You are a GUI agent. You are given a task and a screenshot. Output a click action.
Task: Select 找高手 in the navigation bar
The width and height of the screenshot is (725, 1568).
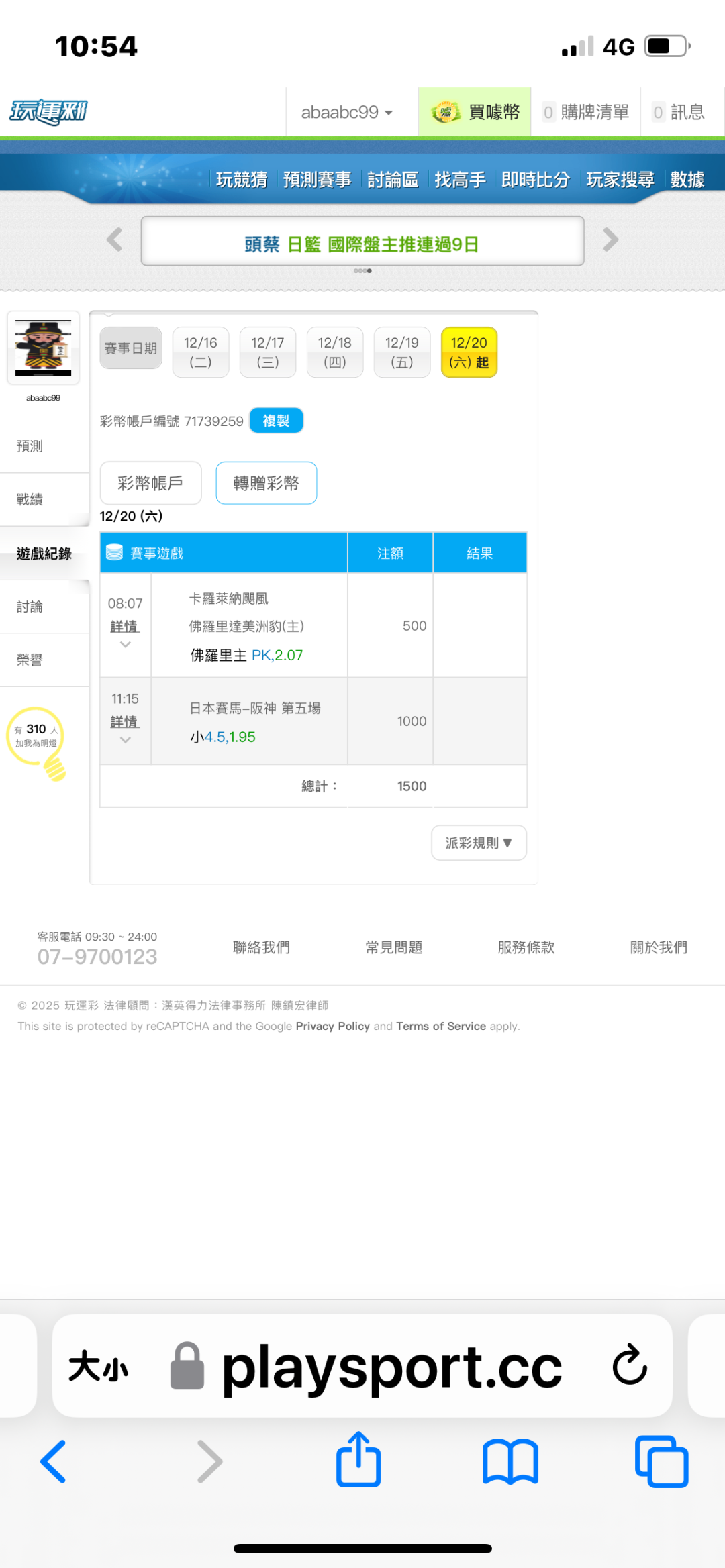tap(461, 180)
